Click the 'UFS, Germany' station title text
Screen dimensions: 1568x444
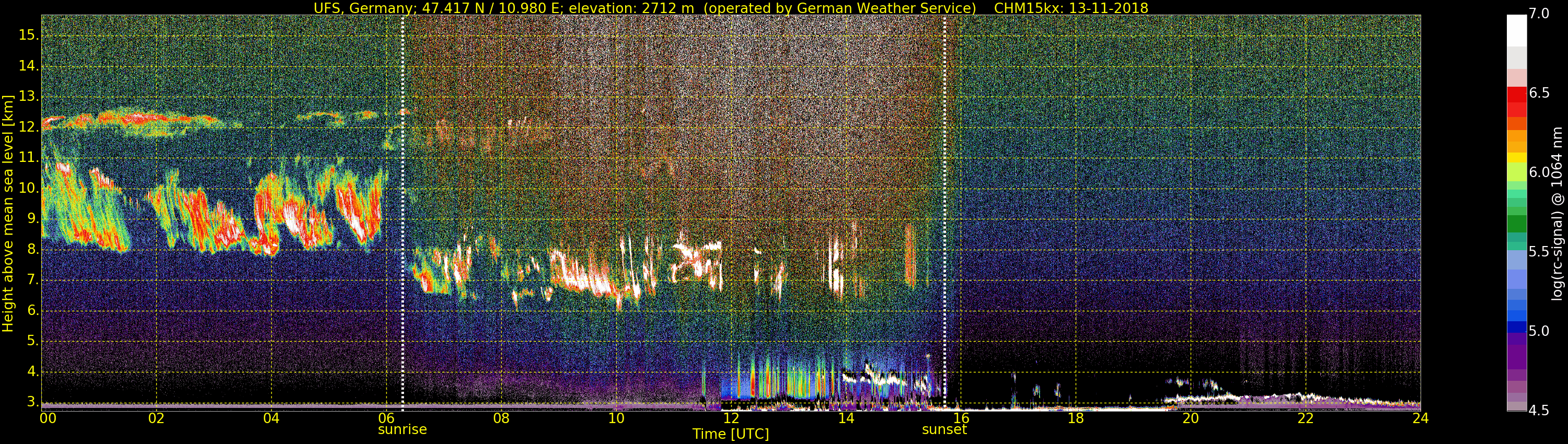tap(362, 8)
